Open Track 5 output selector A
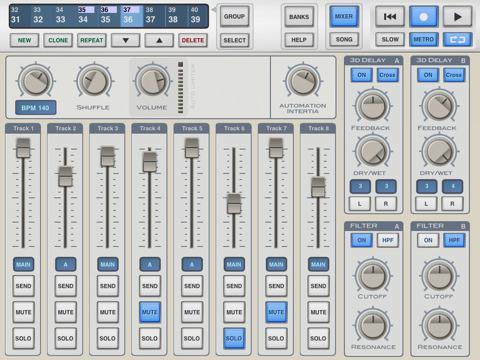This screenshot has width=480, height=360. point(192,264)
